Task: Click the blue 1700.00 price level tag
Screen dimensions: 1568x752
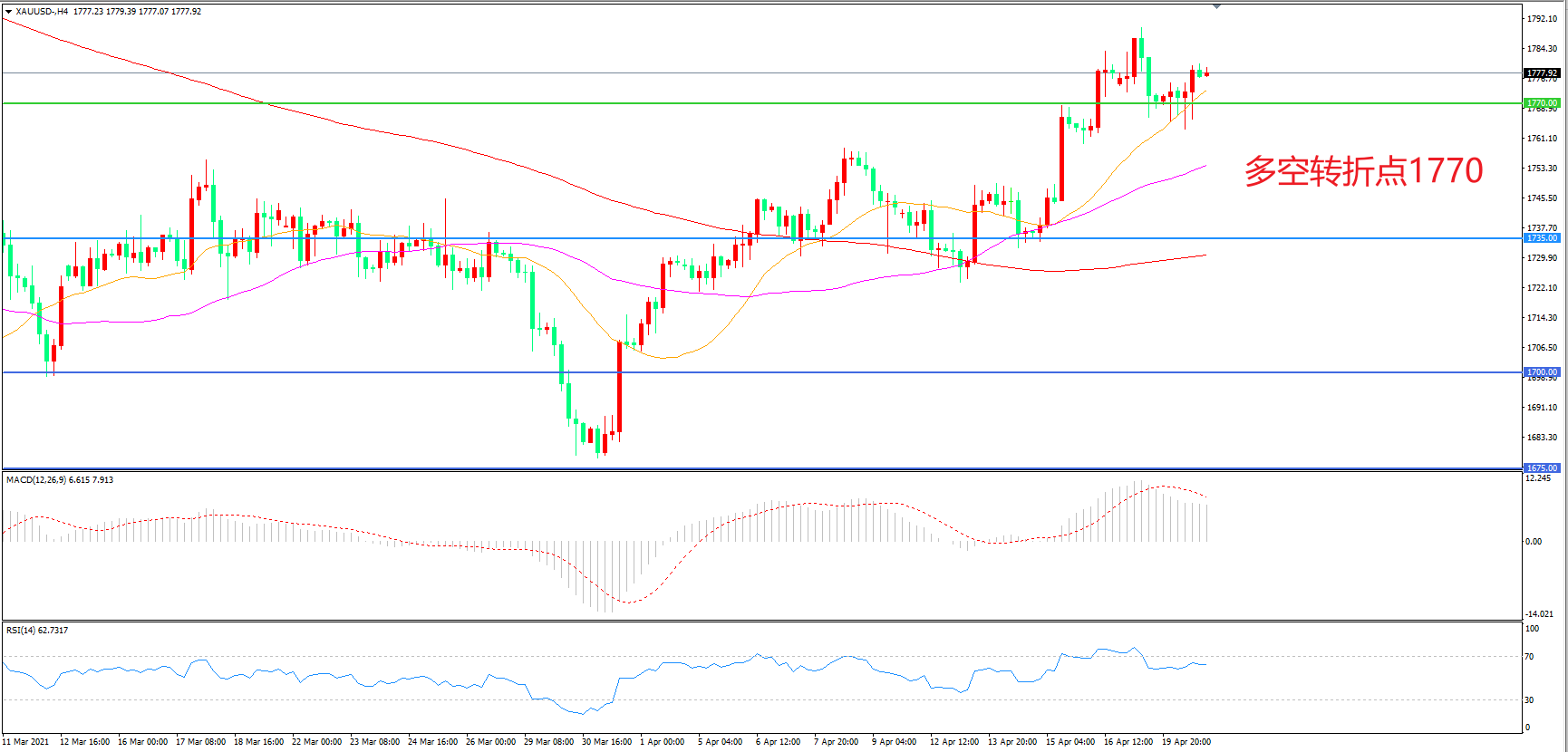Action: pos(1542,372)
